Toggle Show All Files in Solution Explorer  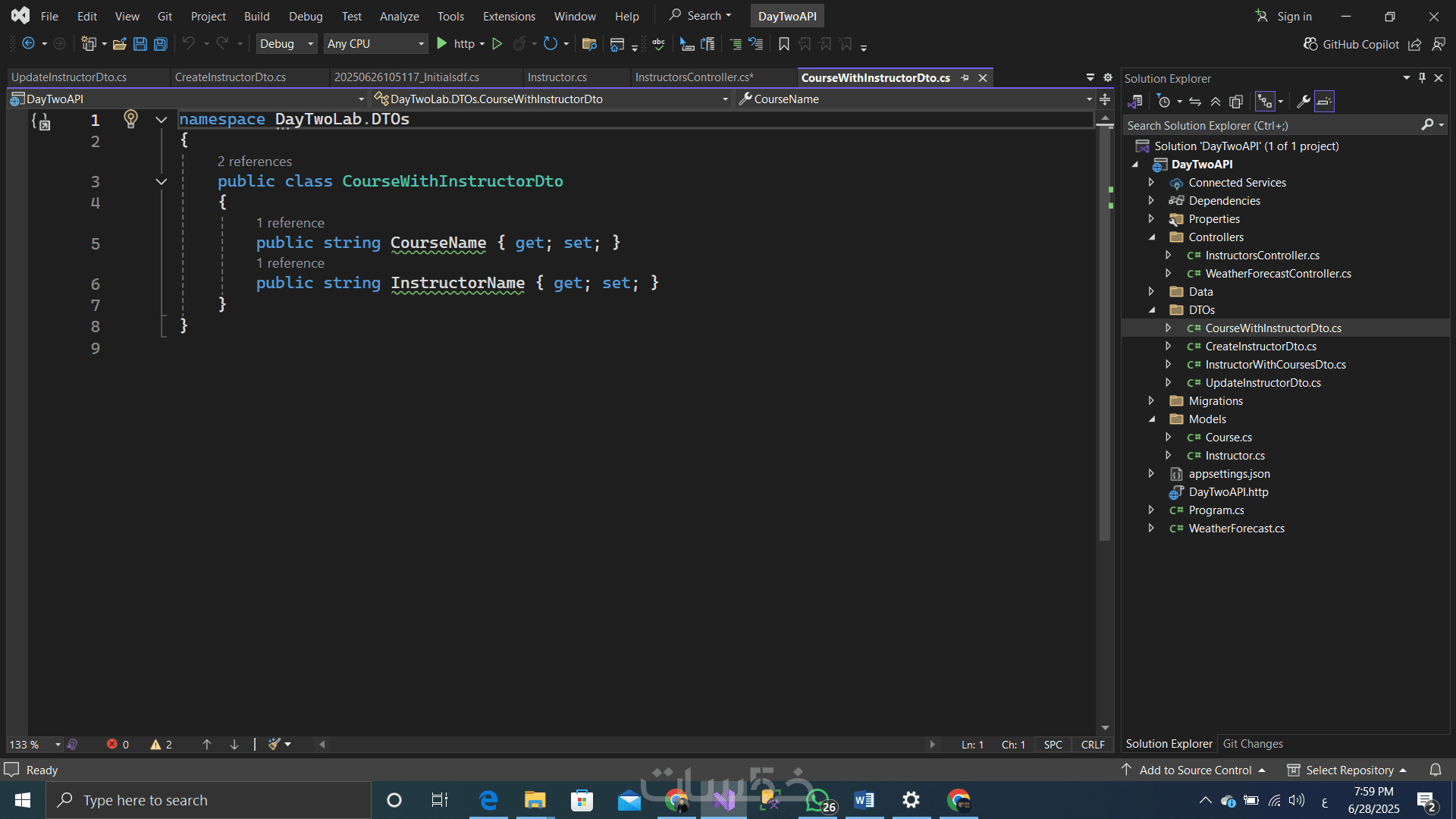click(1236, 101)
